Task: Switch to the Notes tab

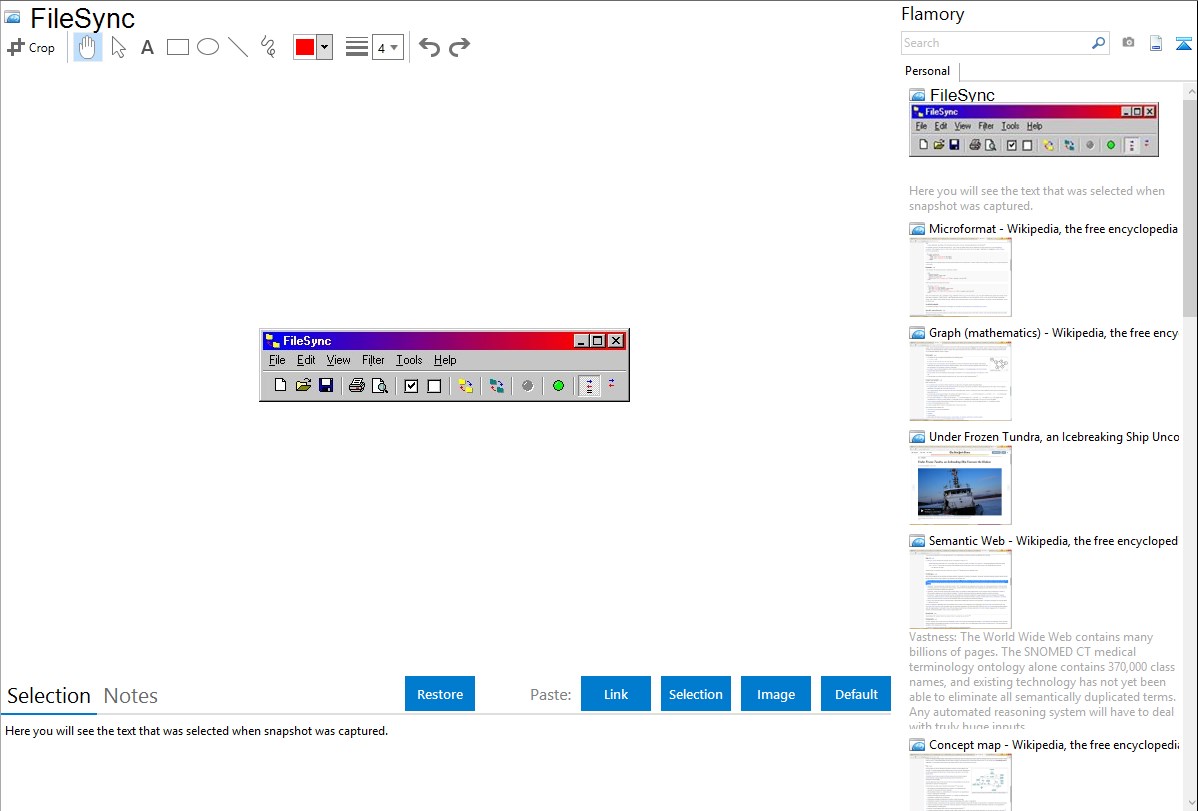Action: pos(131,696)
